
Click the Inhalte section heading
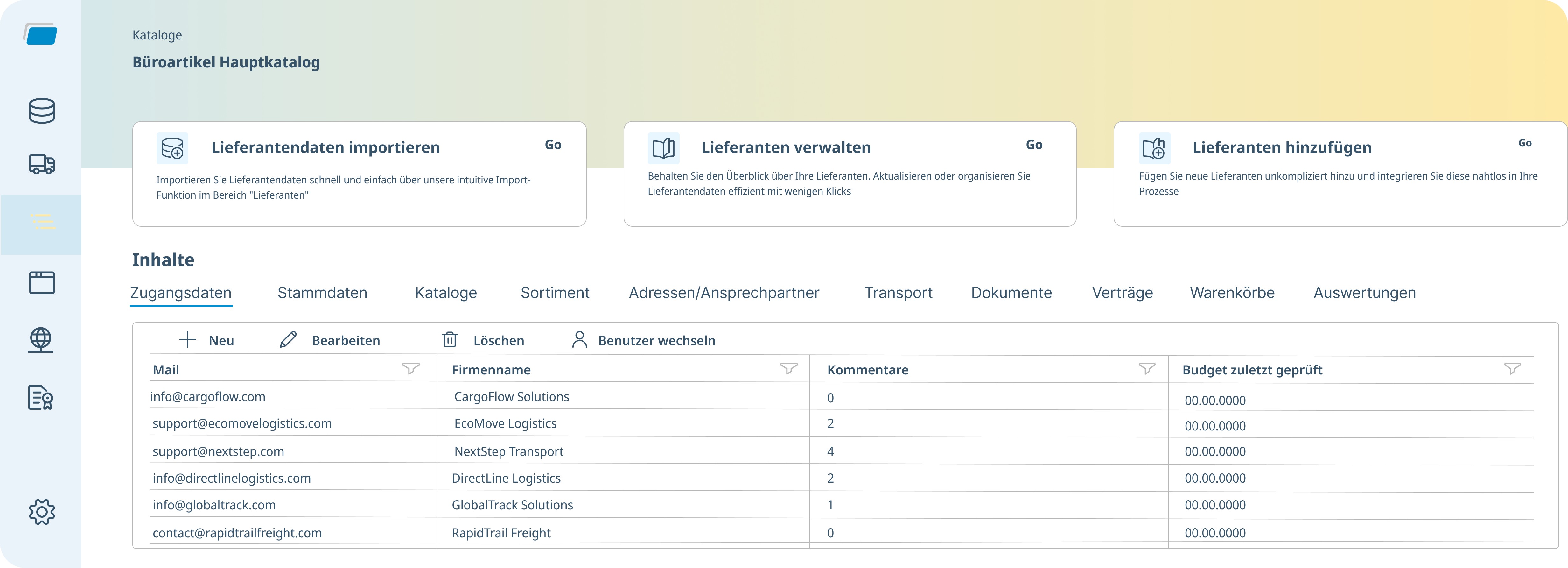[x=163, y=260]
